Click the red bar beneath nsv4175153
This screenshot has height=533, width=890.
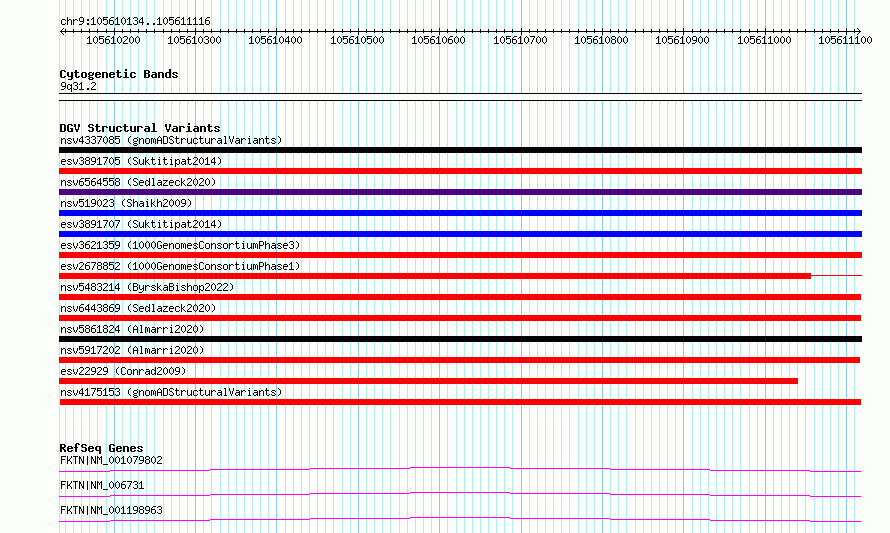pos(460,402)
